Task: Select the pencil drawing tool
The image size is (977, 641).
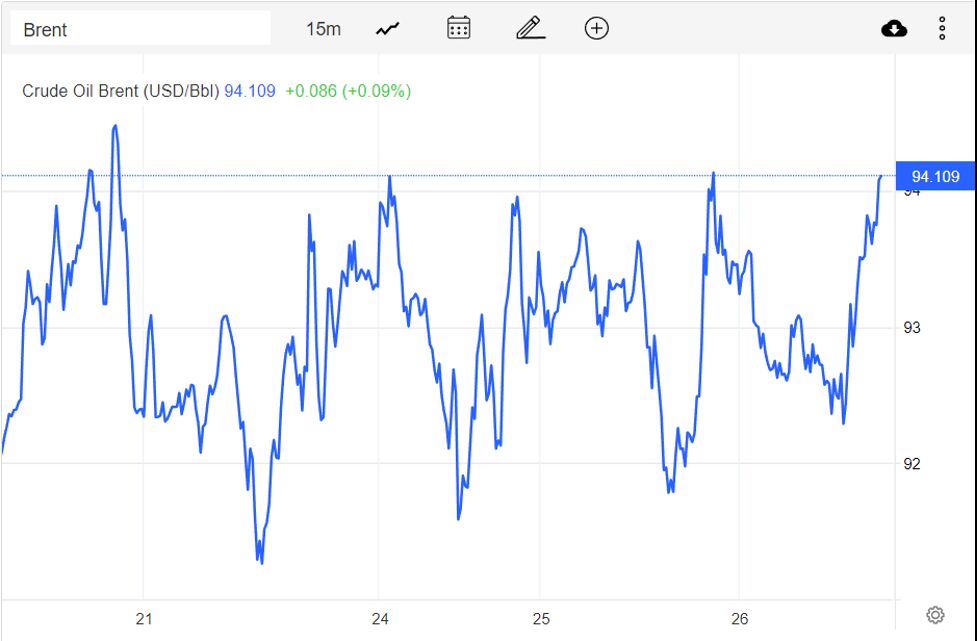Action: 530,28
